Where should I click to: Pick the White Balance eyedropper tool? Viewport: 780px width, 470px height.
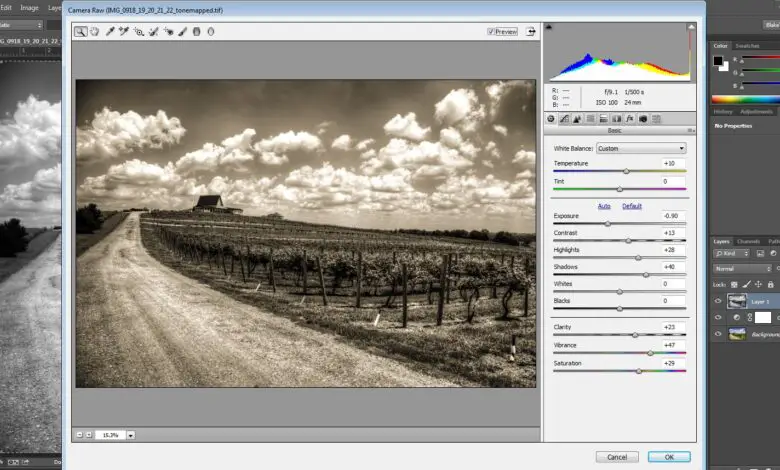click(109, 32)
